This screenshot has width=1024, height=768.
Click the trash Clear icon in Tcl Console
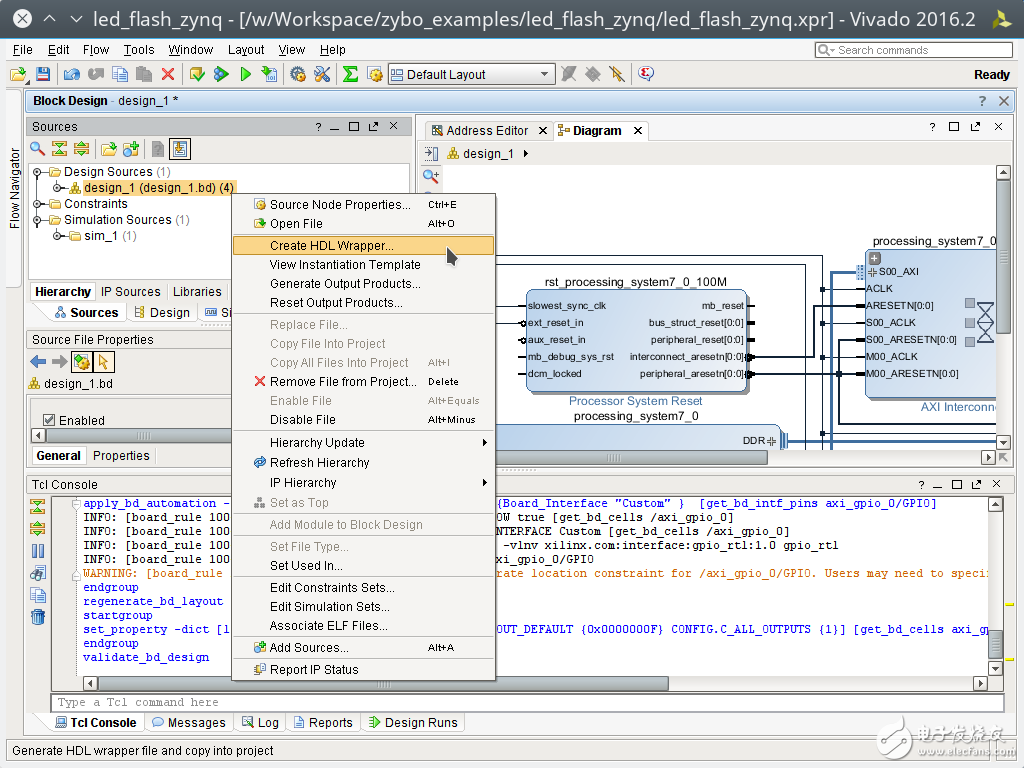[x=38, y=616]
